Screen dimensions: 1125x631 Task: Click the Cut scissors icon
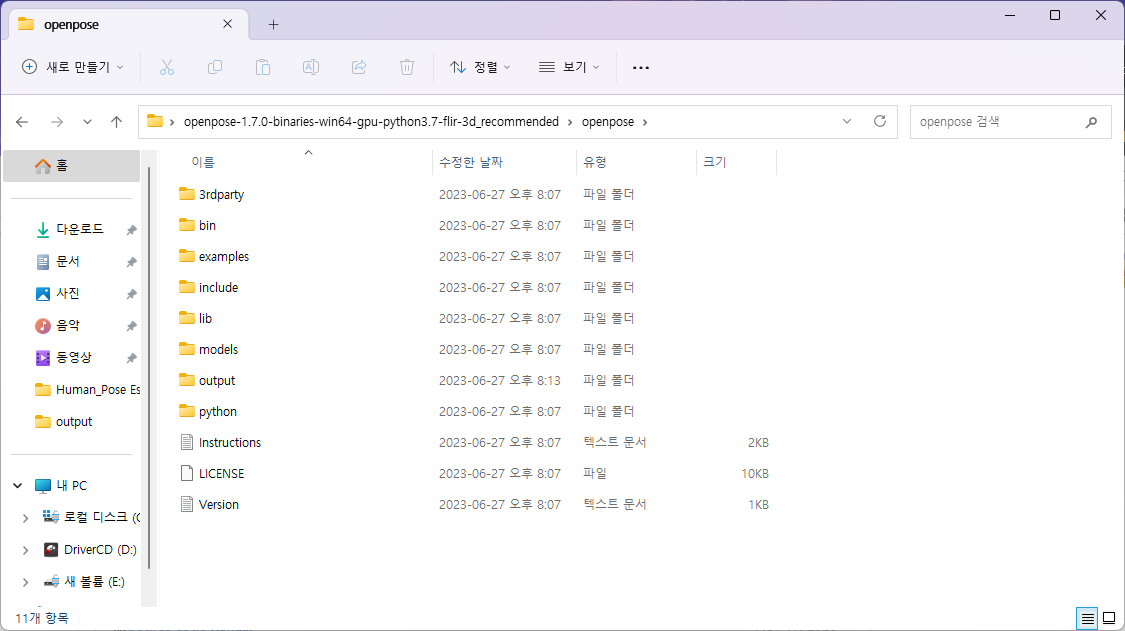(x=166, y=67)
